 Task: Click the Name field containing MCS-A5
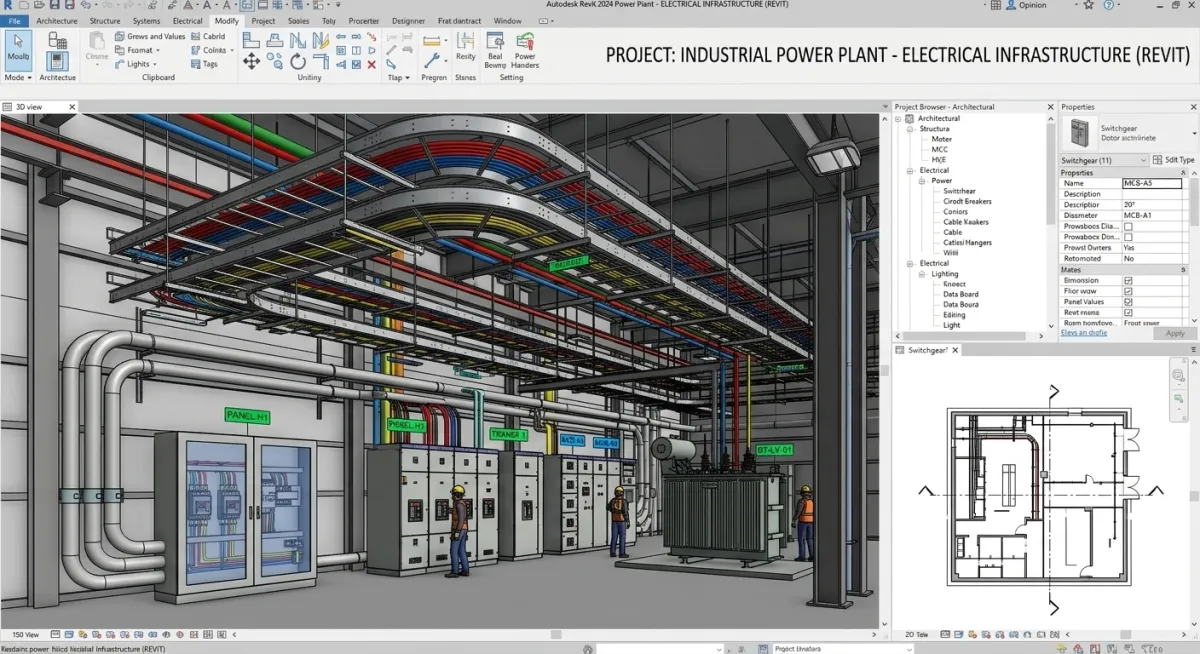click(x=1151, y=183)
